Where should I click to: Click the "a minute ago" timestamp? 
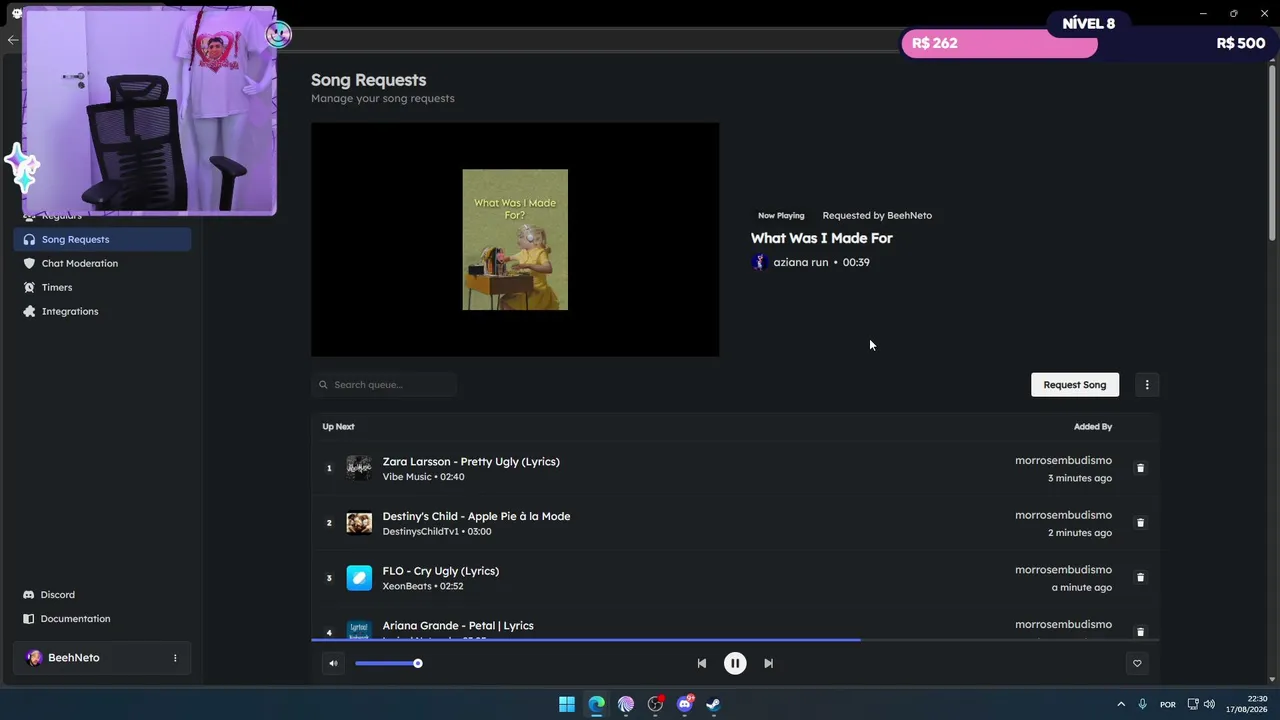(x=1082, y=588)
